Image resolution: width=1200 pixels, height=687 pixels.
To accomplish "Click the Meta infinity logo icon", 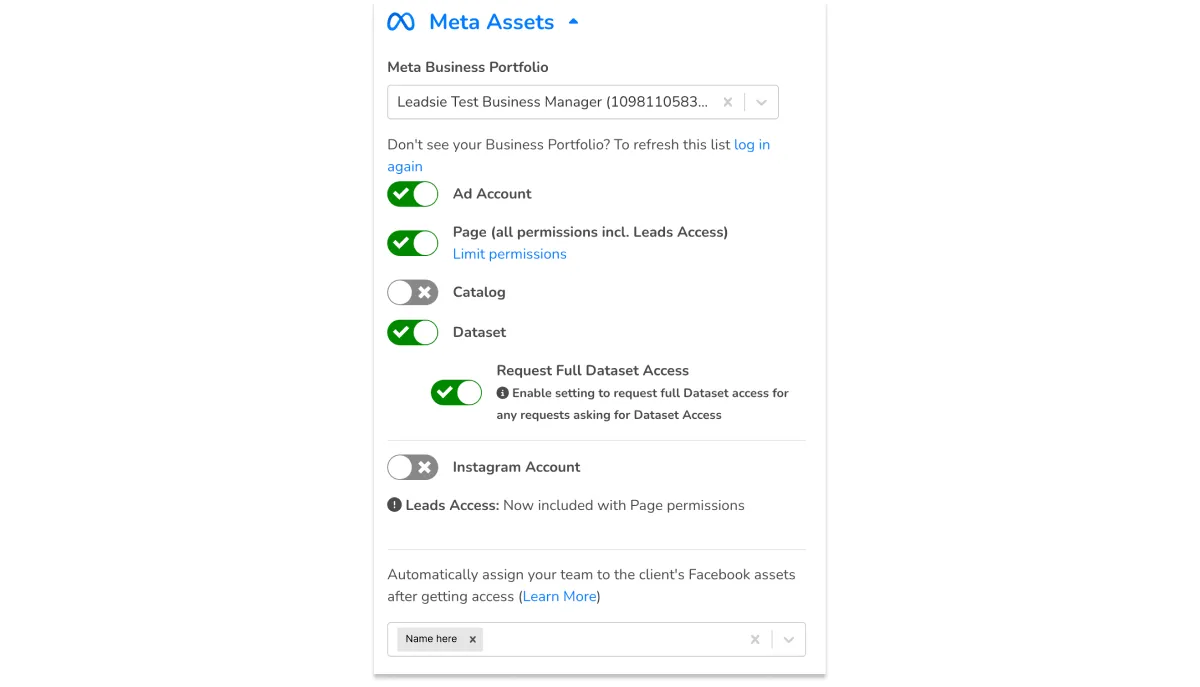I will pos(401,21).
